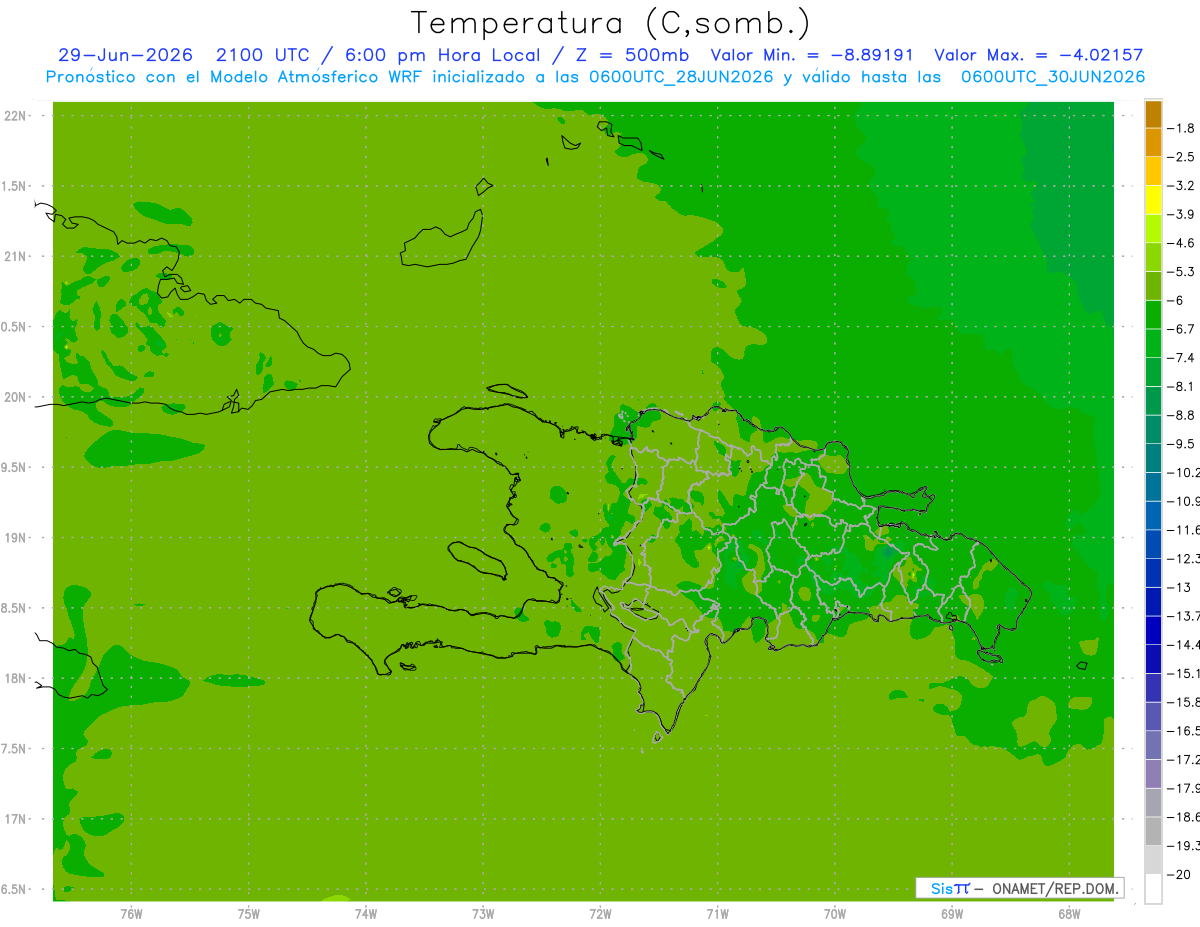
Task: Click the "-15.8" colorbar tick label
Action: point(1183,702)
